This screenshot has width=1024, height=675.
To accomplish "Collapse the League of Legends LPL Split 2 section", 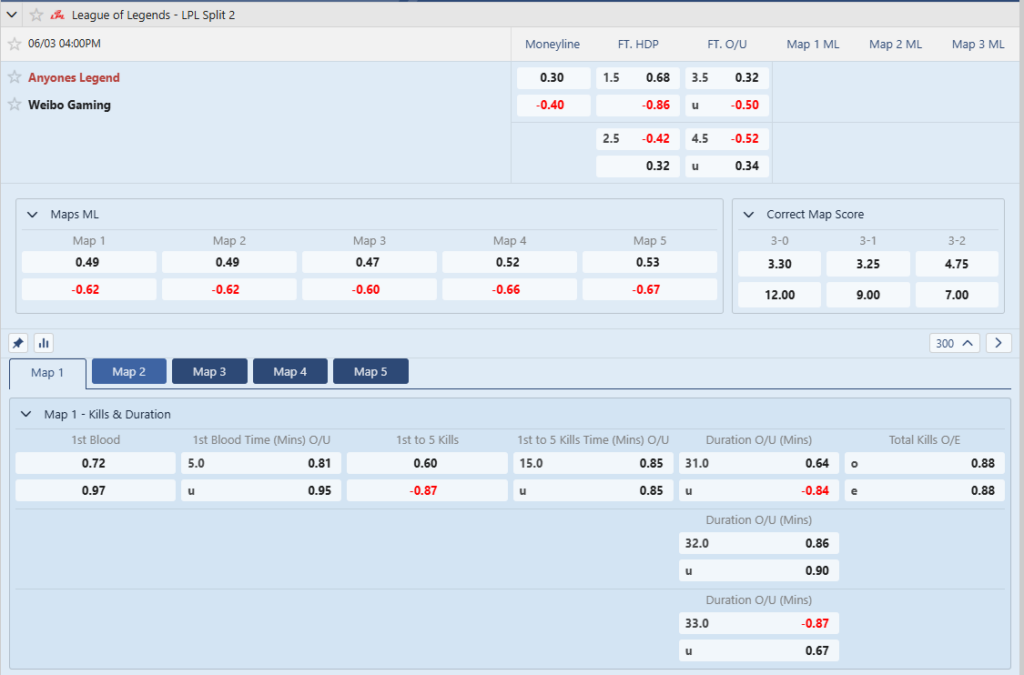I will [x=12, y=14].
